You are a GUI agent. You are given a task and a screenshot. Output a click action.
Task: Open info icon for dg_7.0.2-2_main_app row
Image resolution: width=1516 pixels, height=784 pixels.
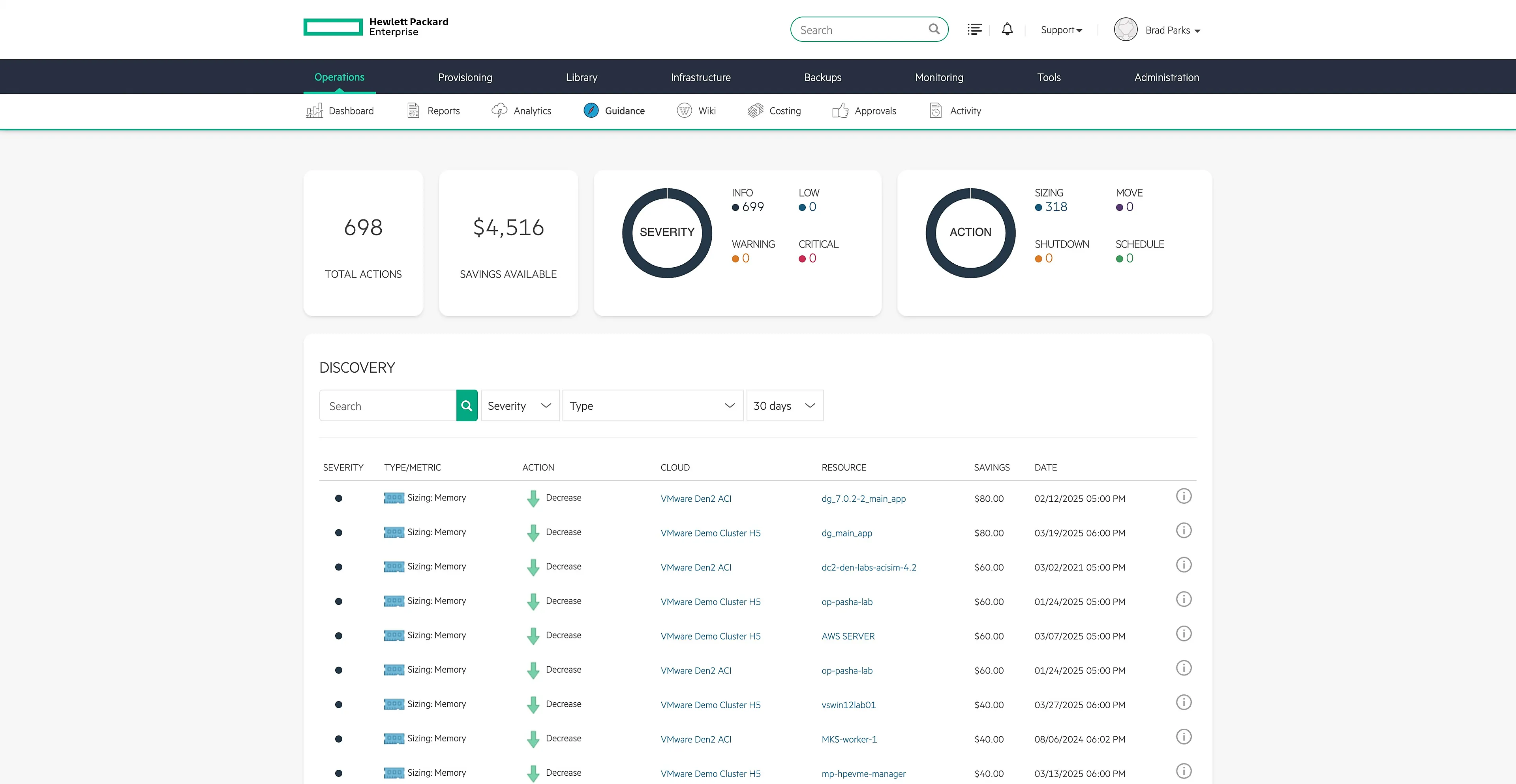tap(1184, 496)
